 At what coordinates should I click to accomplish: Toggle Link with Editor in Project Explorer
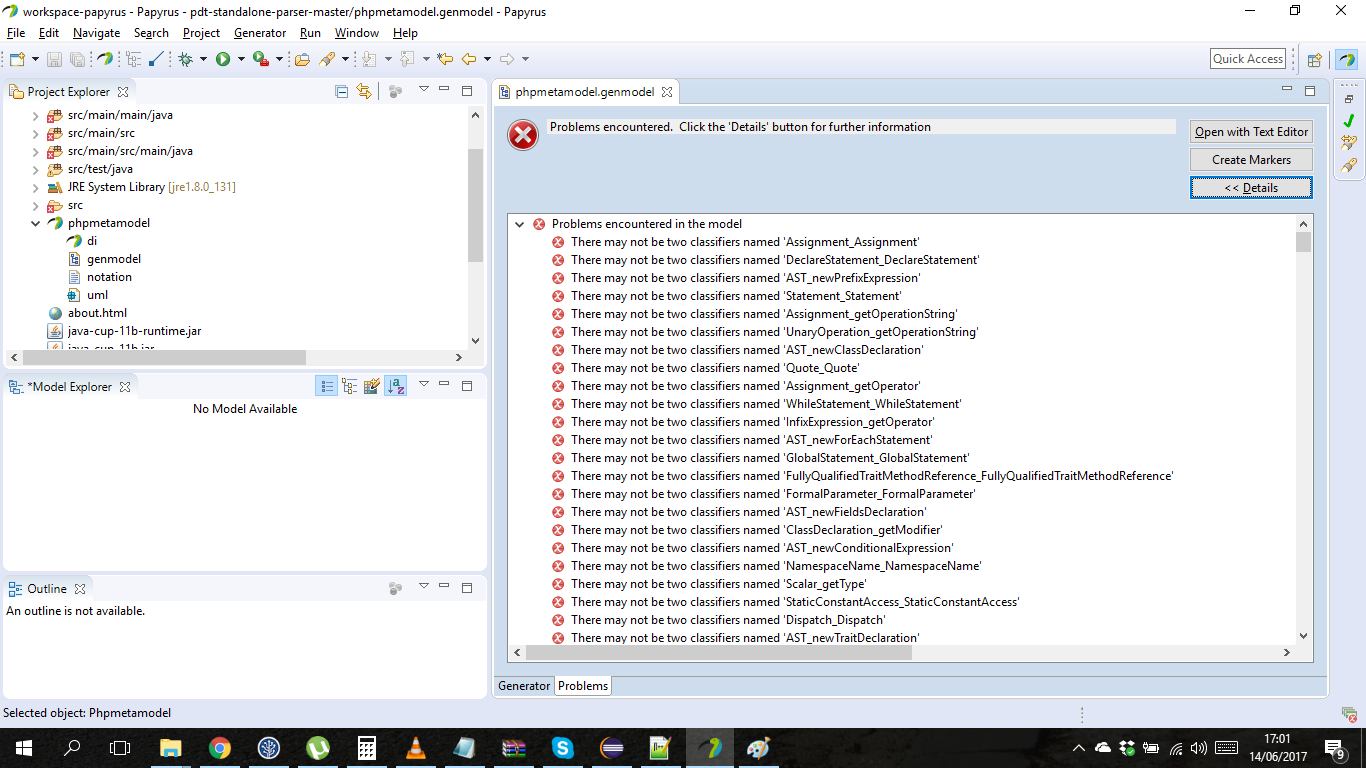click(x=364, y=91)
